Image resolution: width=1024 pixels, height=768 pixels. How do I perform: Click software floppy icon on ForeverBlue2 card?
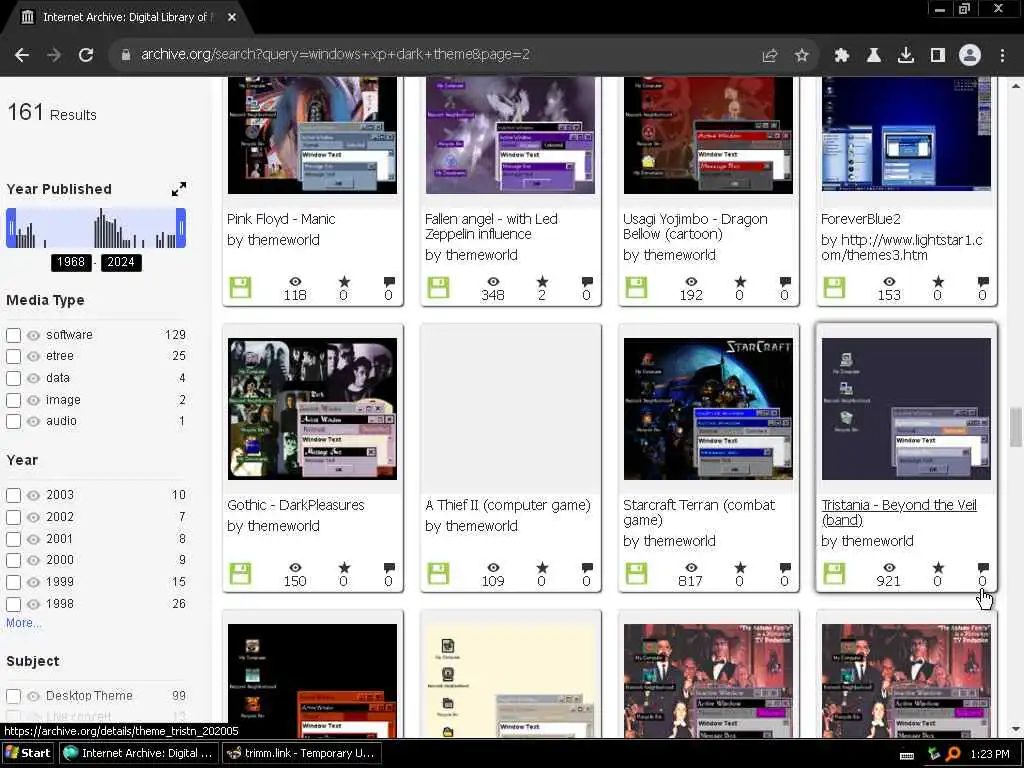point(834,287)
